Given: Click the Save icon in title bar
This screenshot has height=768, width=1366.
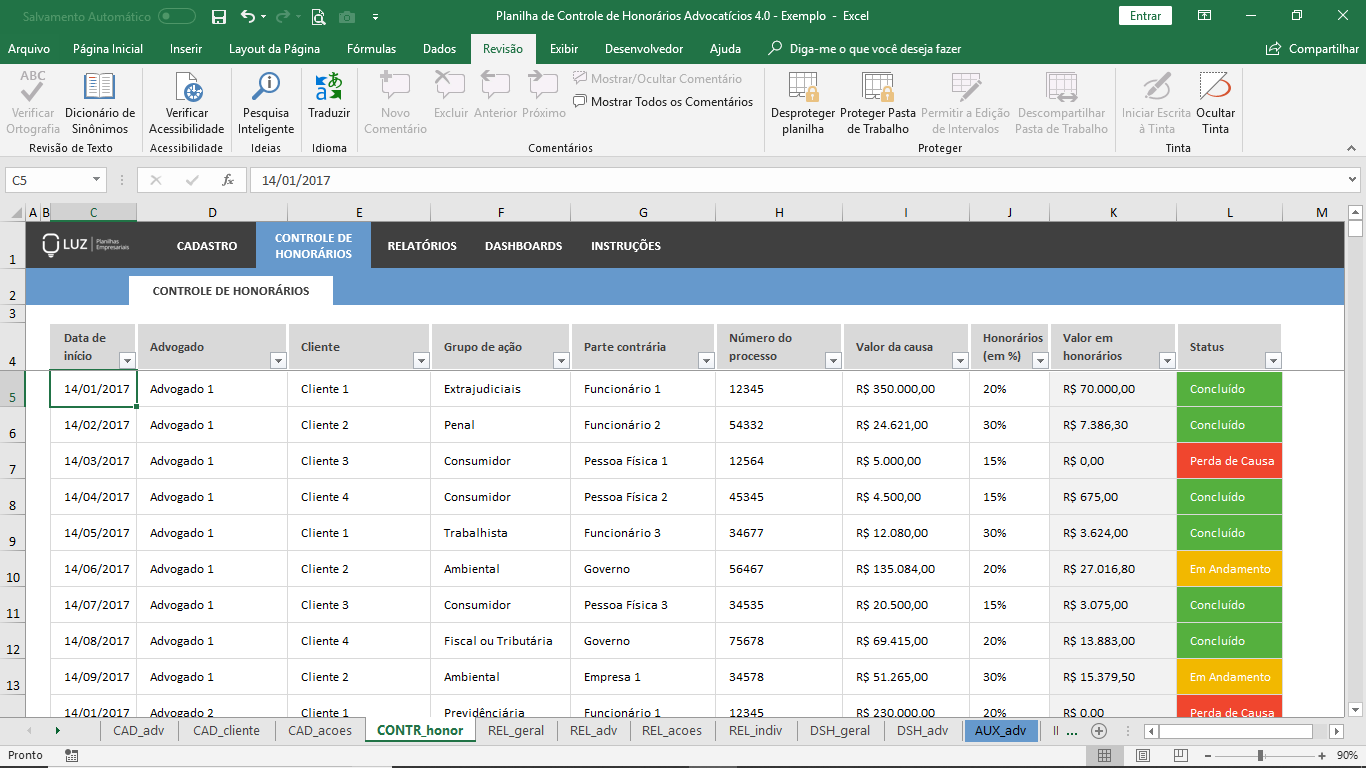Looking at the screenshot, I should (219, 16).
